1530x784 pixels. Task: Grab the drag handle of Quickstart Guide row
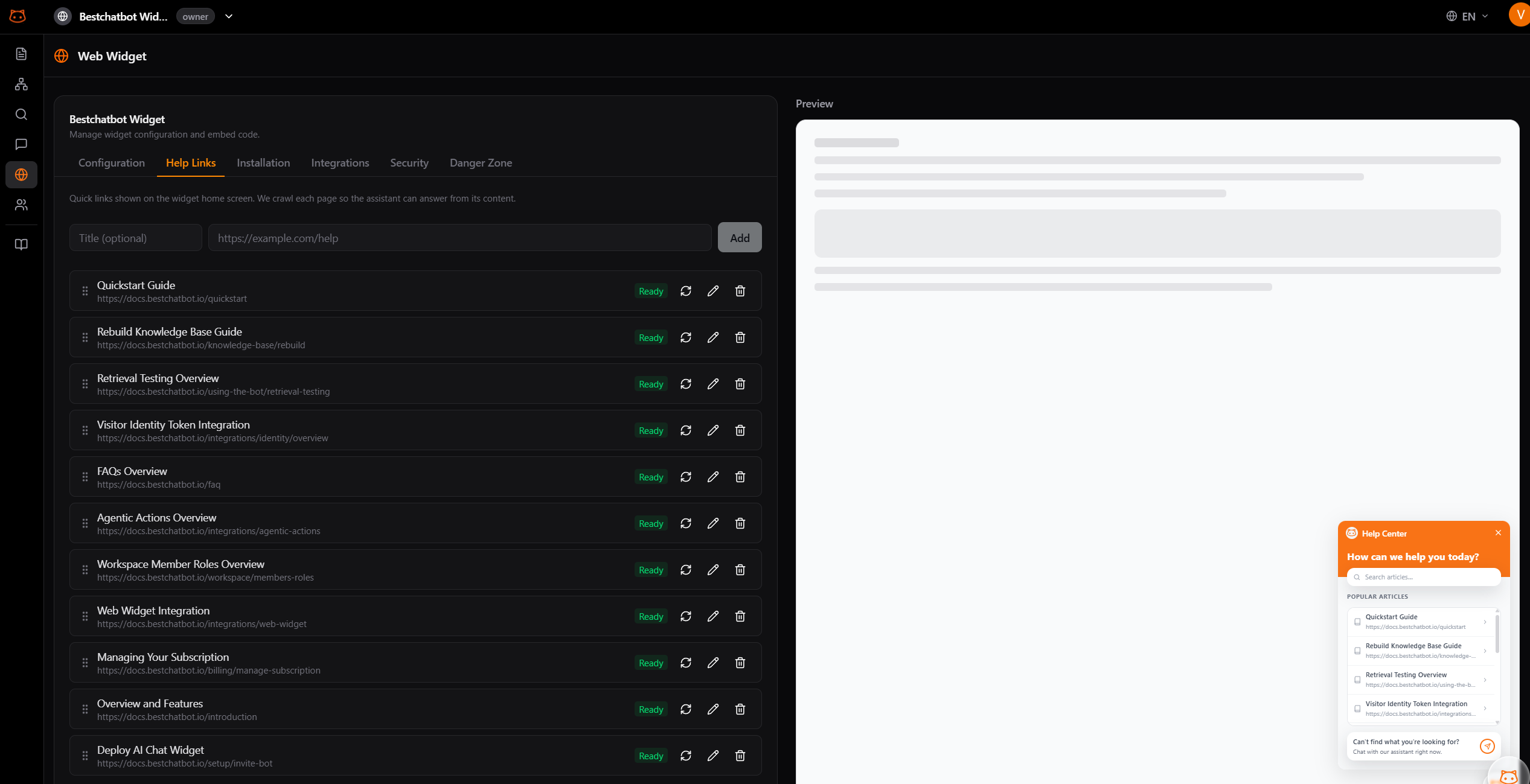85,291
